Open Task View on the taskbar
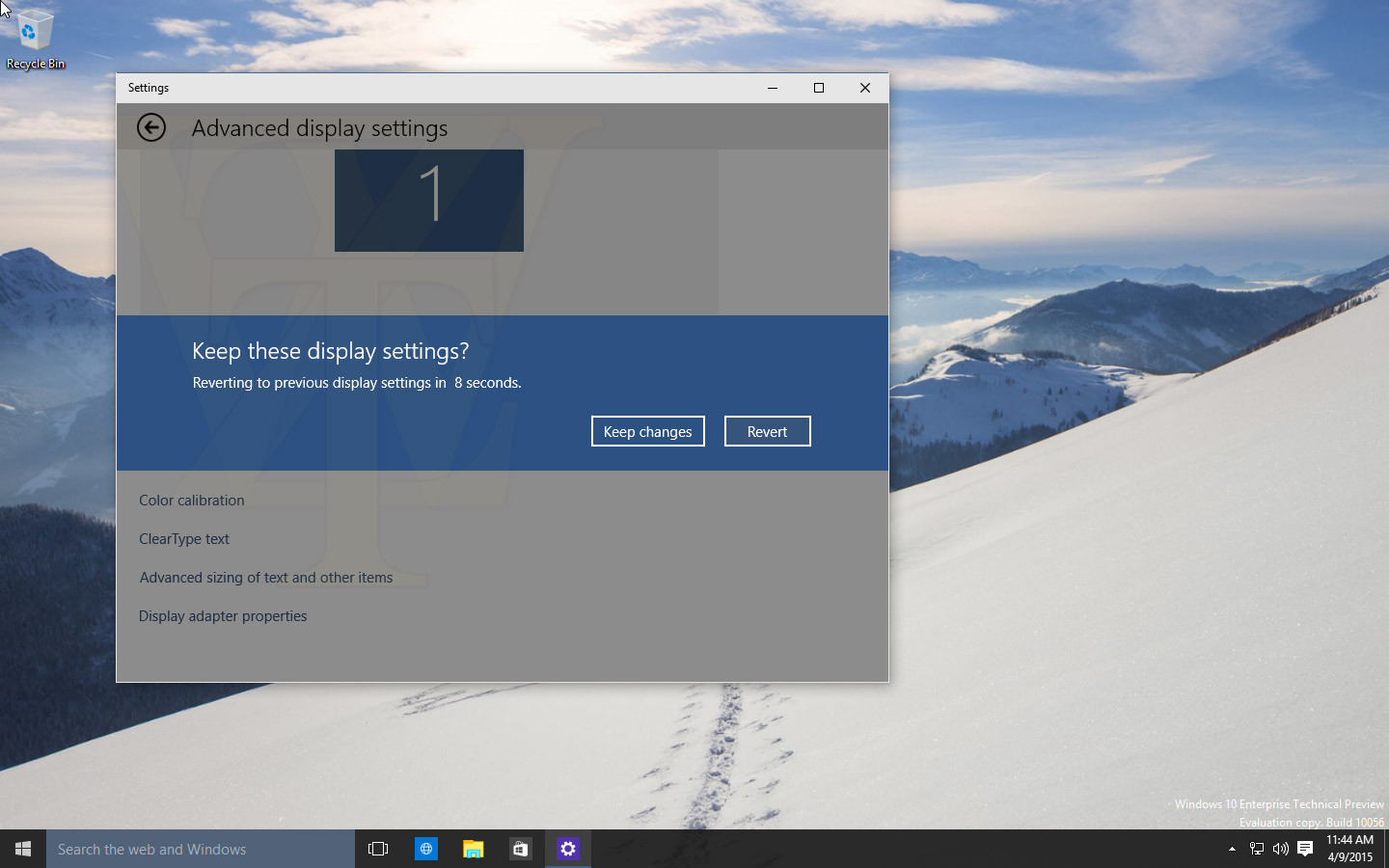The image size is (1389, 868). tap(377, 849)
